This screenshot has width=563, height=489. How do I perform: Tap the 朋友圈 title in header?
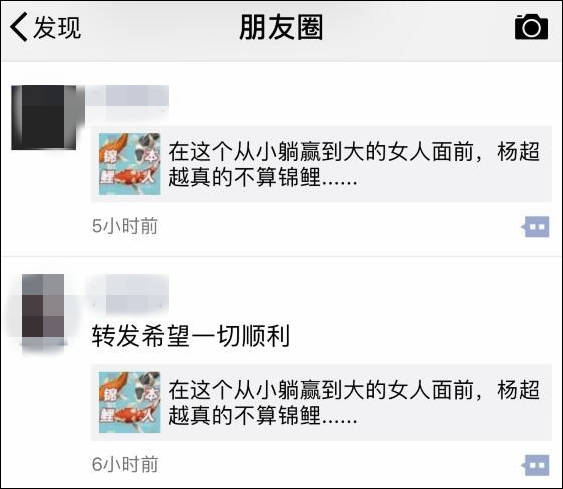click(x=281, y=27)
